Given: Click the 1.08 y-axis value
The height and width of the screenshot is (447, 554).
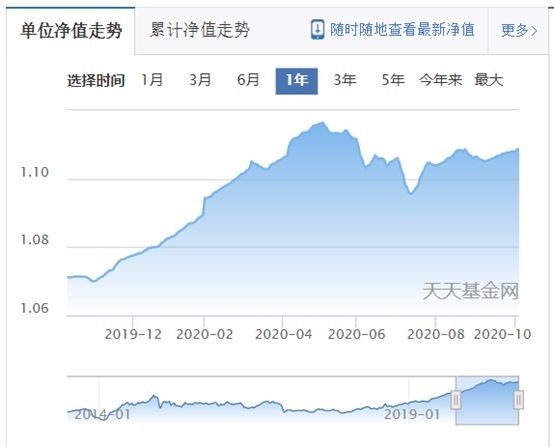Looking at the screenshot, I should (34, 240).
